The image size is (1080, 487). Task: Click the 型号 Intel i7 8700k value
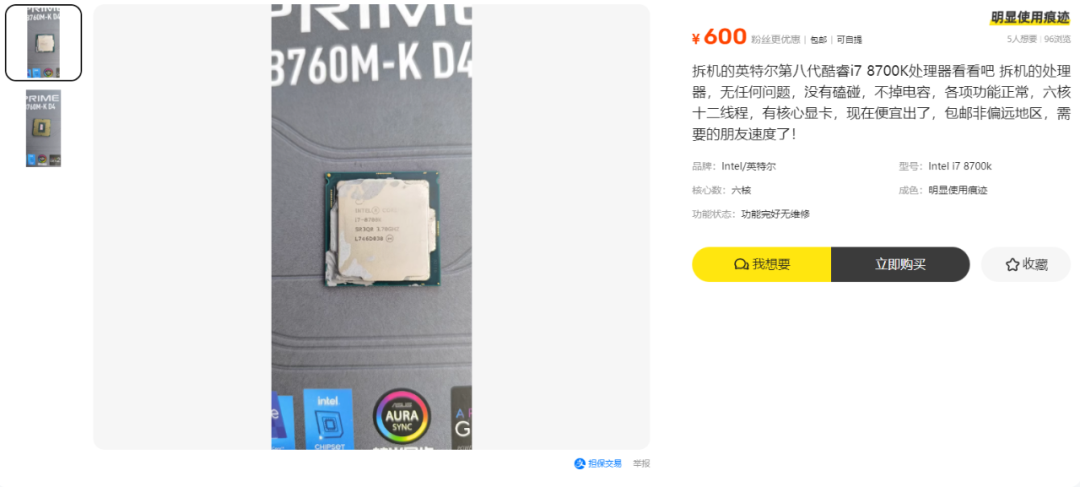click(x=960, y=166)
